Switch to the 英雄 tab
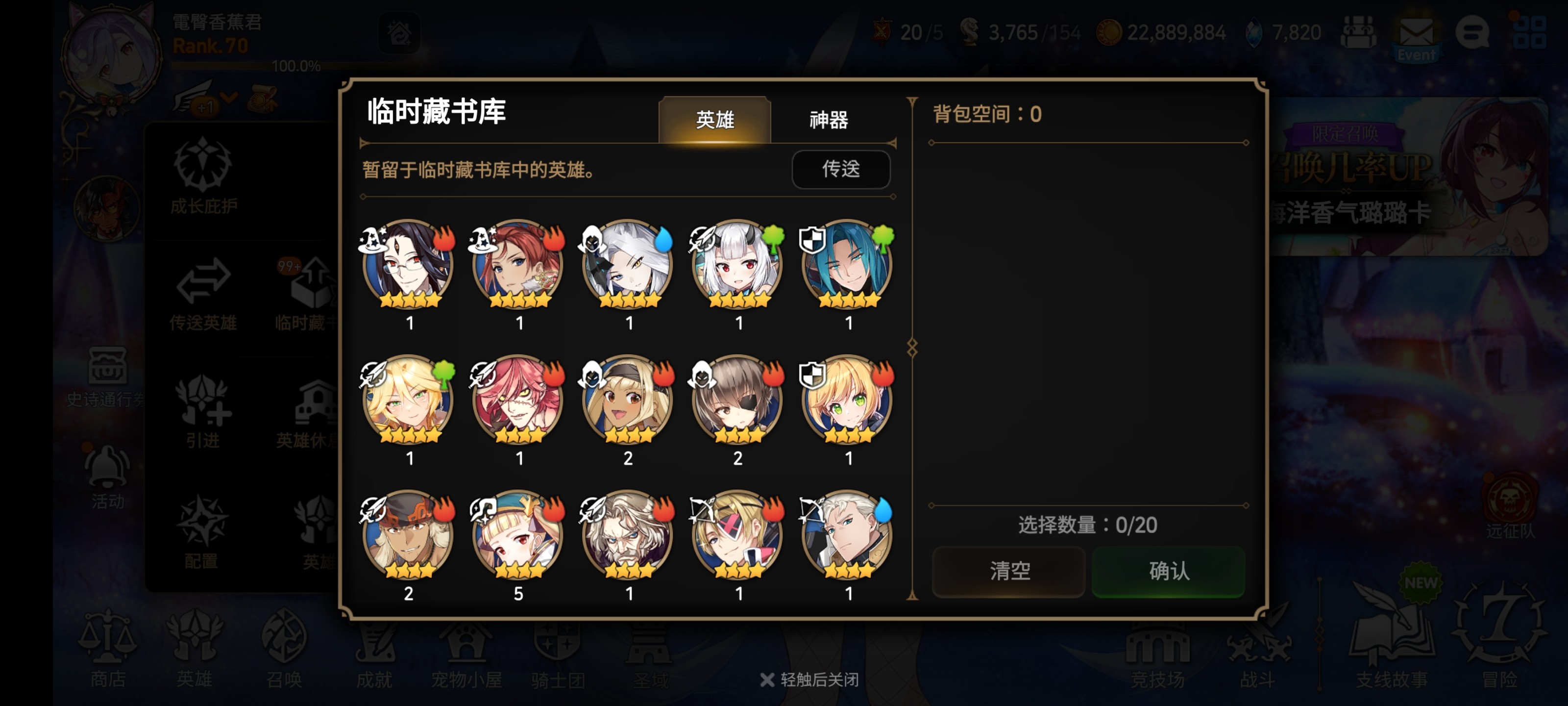 pos(714,120)
